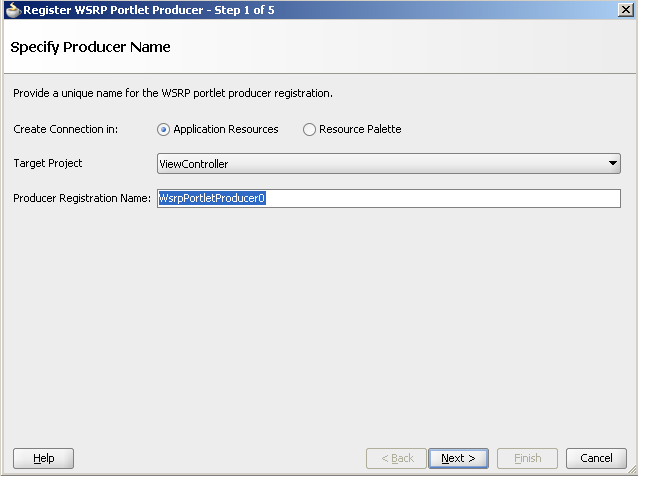Select the Resource Palette radio button
645x481 pixels.
309,130
